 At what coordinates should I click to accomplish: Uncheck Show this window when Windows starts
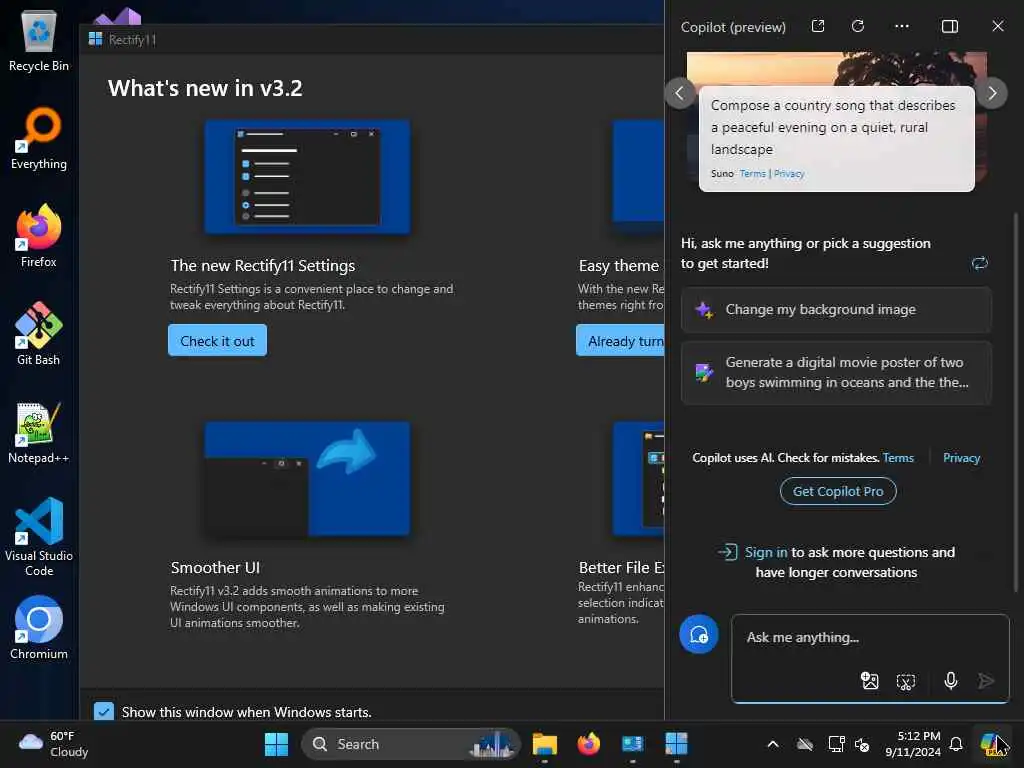coord(104,711)
